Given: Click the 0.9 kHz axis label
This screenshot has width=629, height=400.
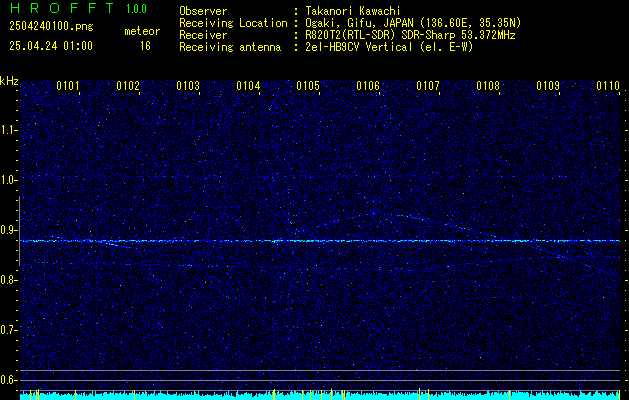Looking at the screenshot, I should click(7, 230).
